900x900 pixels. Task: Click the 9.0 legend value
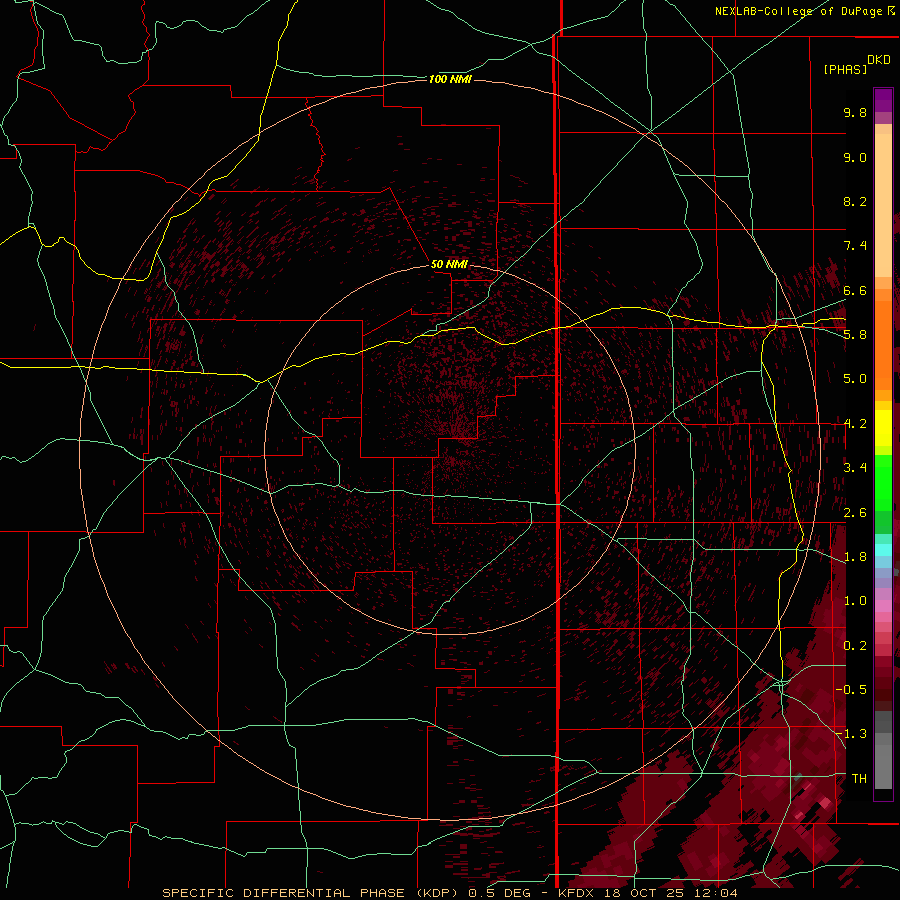[x=855, y=157]
